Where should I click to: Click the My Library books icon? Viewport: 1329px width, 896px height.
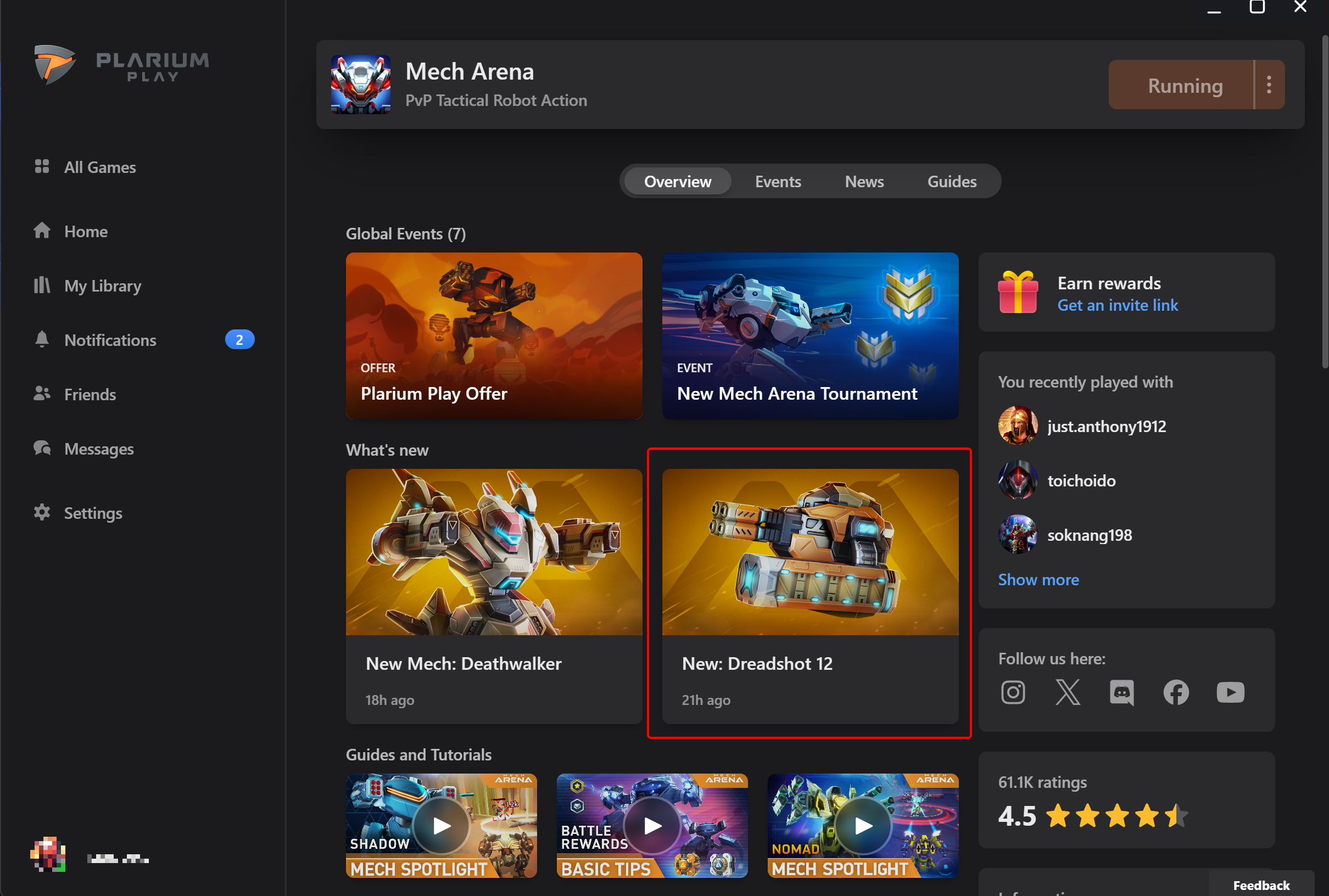point(42,284)
